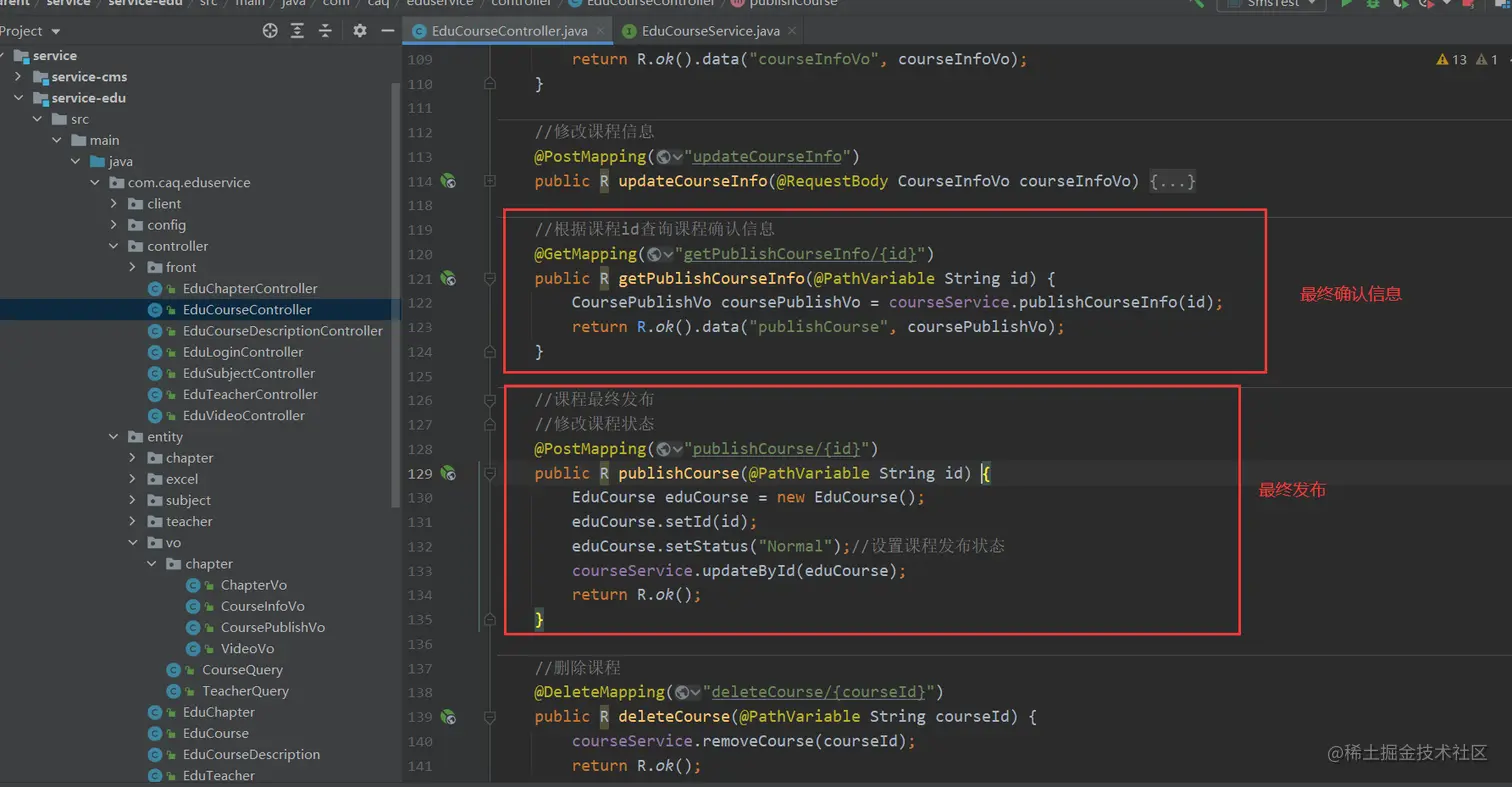Fold comment block starting at line 126
This screenshot has width=1512, height=787.
click(490, 400)
